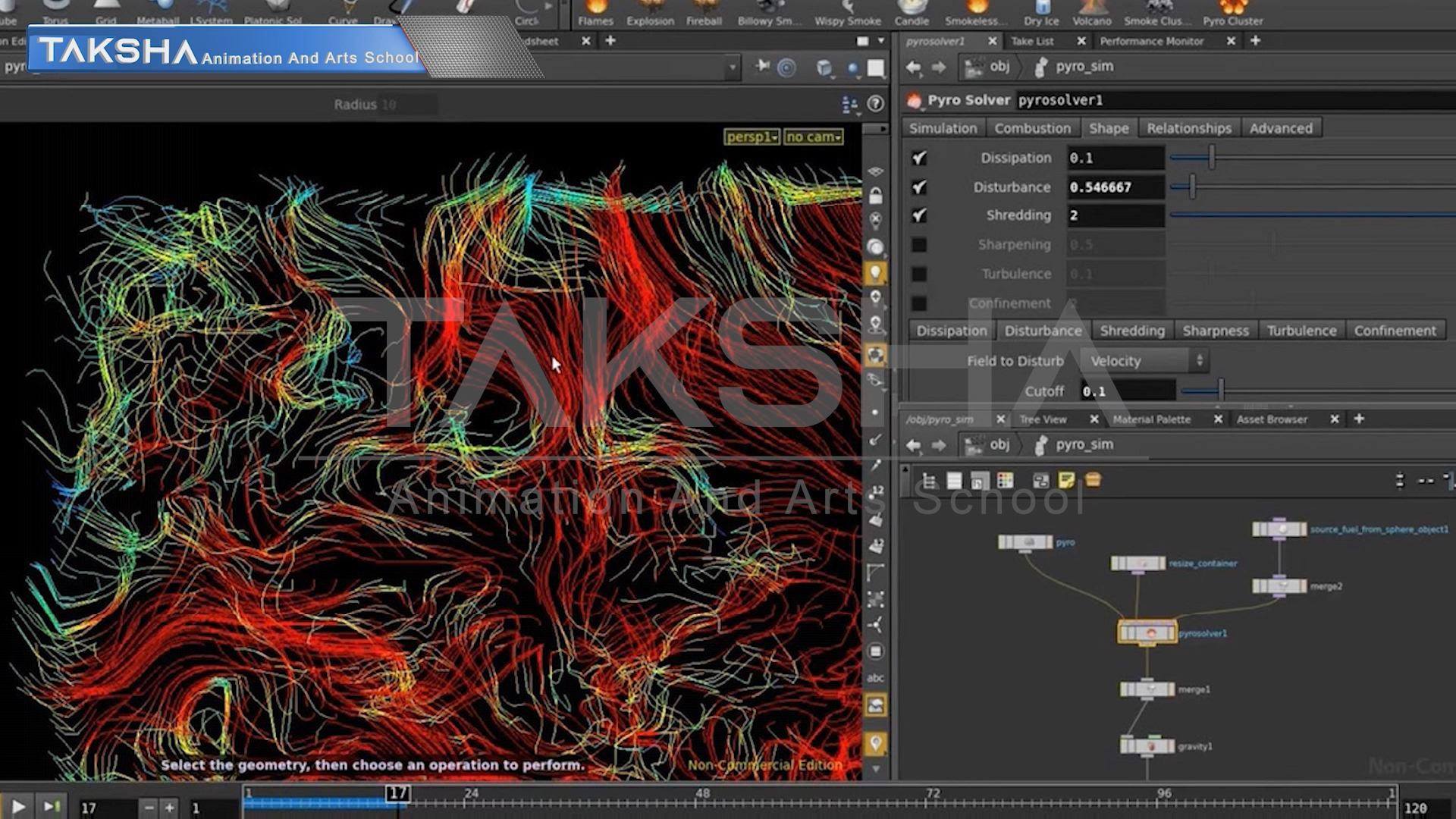Open the Material Palette pane tab
The image size is (1456, 819).
pyautogui.click(x=1151, y=419)
